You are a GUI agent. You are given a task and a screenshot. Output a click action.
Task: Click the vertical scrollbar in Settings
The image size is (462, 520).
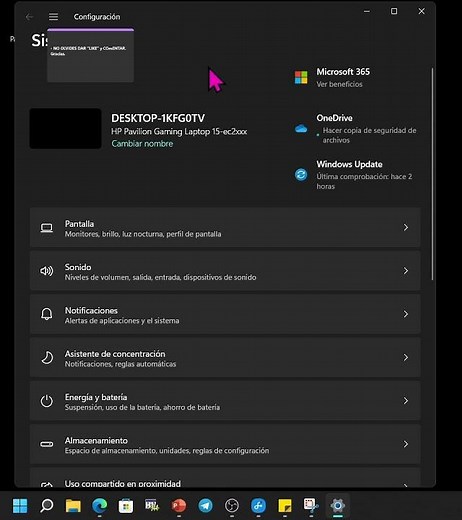(x=432, y=173)
